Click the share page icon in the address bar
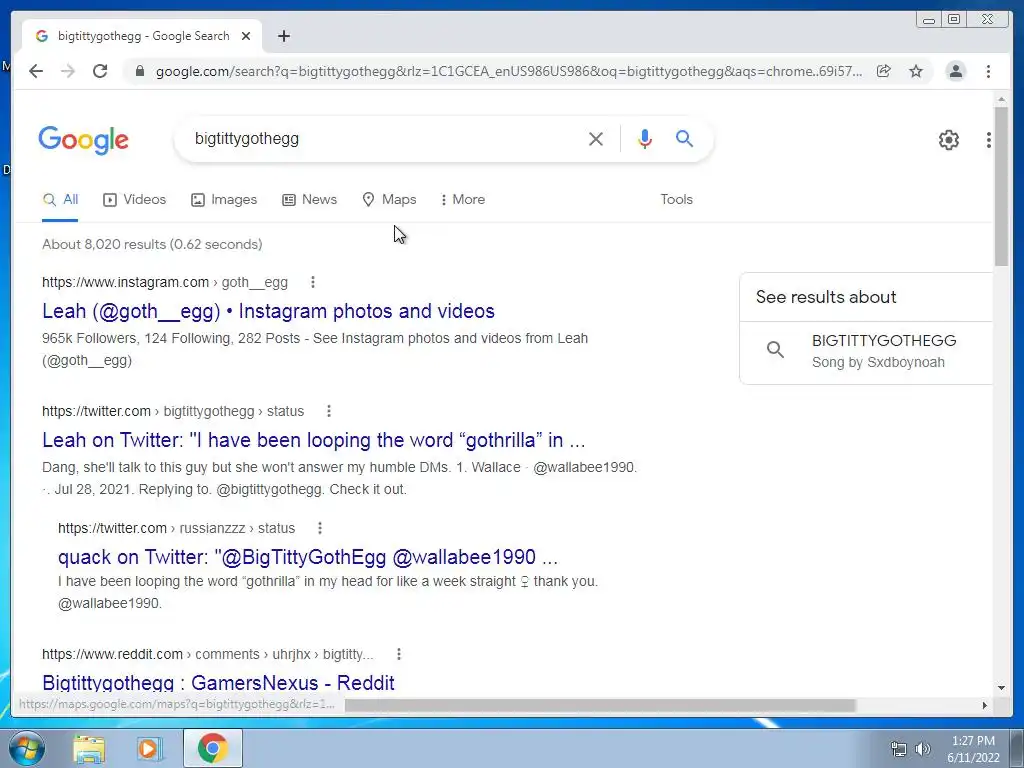Screen dimensions: 1024x768 (x=884, y=71)
